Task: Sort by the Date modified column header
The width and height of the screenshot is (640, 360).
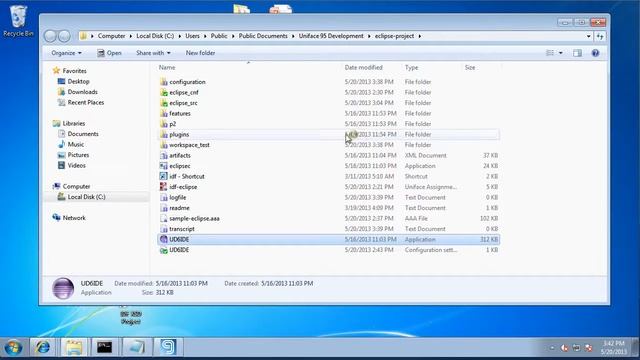Action: click(x=363, y=67)
